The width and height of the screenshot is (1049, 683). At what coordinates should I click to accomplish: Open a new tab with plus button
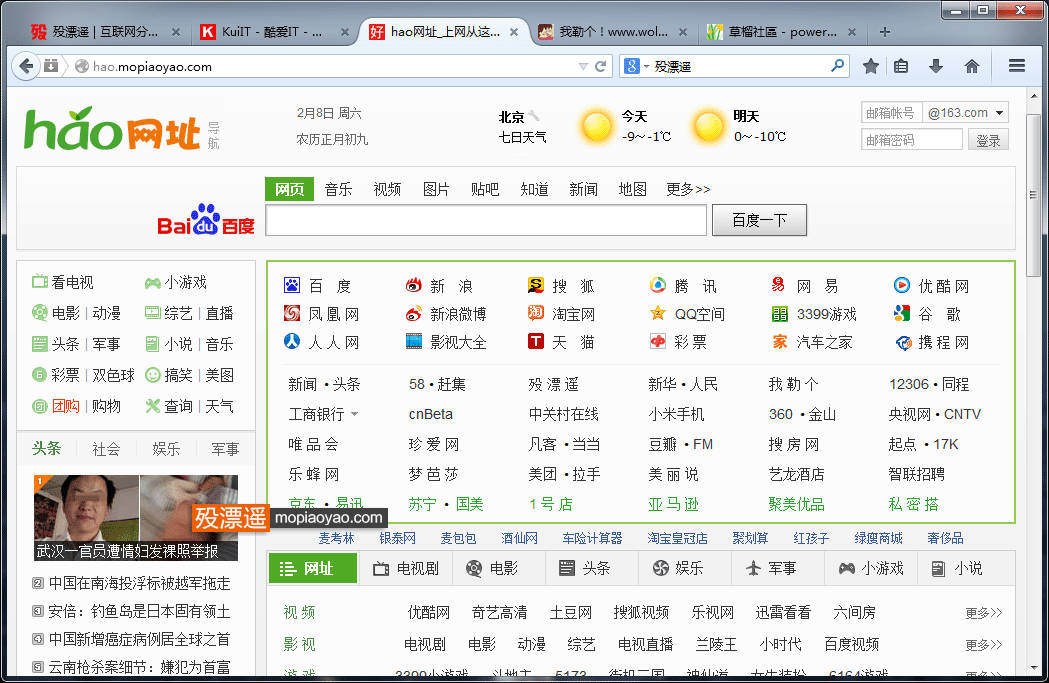[x=884, y=31]
